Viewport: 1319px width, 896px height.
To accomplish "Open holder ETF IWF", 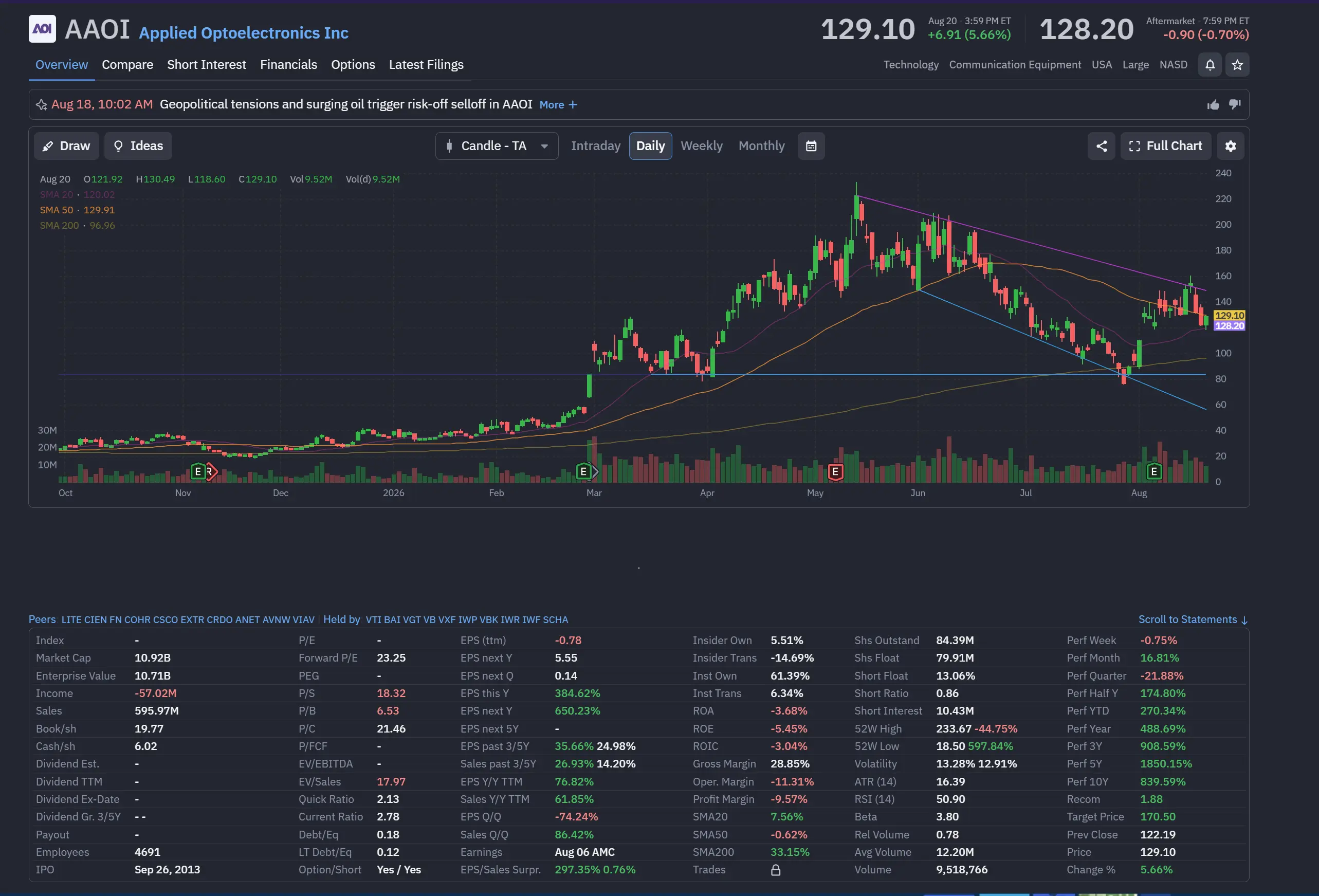I will [x=531, y=619].
